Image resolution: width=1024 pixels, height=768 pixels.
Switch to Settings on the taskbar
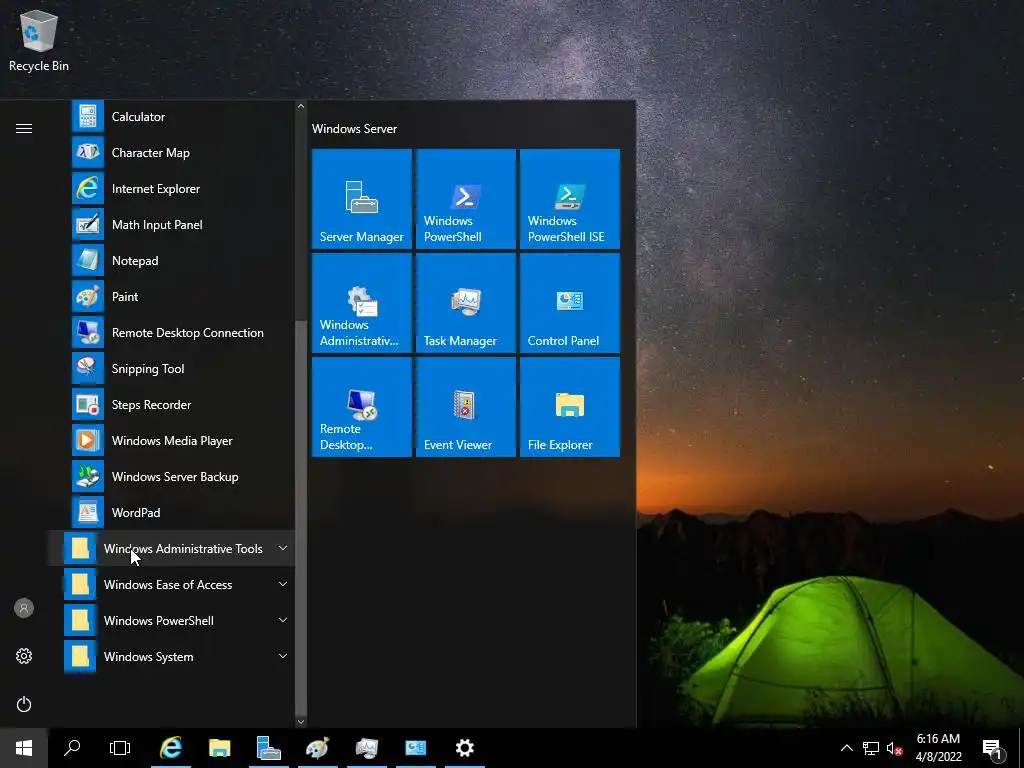(464, 748)
